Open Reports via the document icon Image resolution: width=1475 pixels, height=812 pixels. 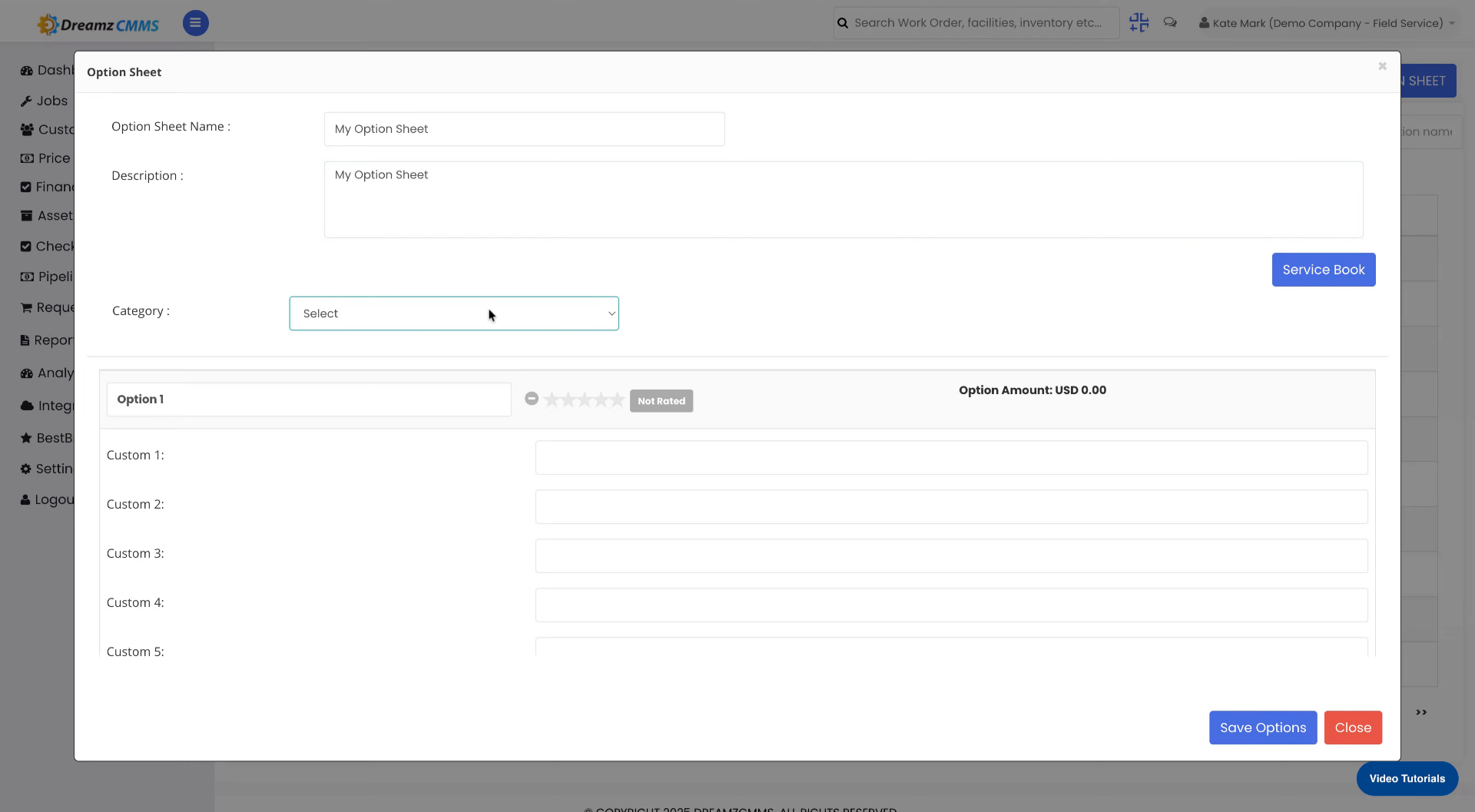coord(26,340)
